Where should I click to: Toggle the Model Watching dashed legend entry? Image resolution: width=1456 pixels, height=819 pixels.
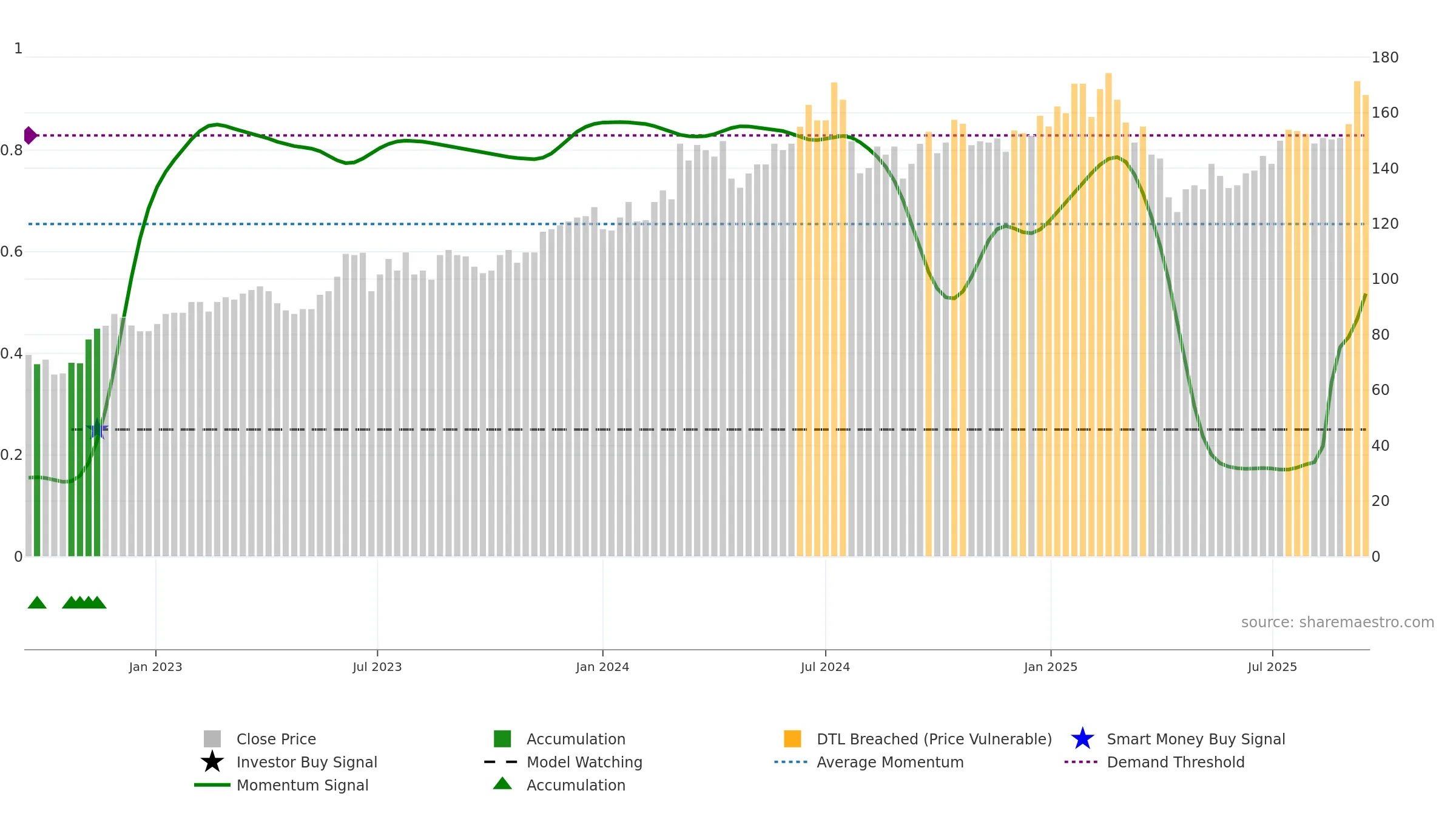pyautogui.click(x=563, y=762)
